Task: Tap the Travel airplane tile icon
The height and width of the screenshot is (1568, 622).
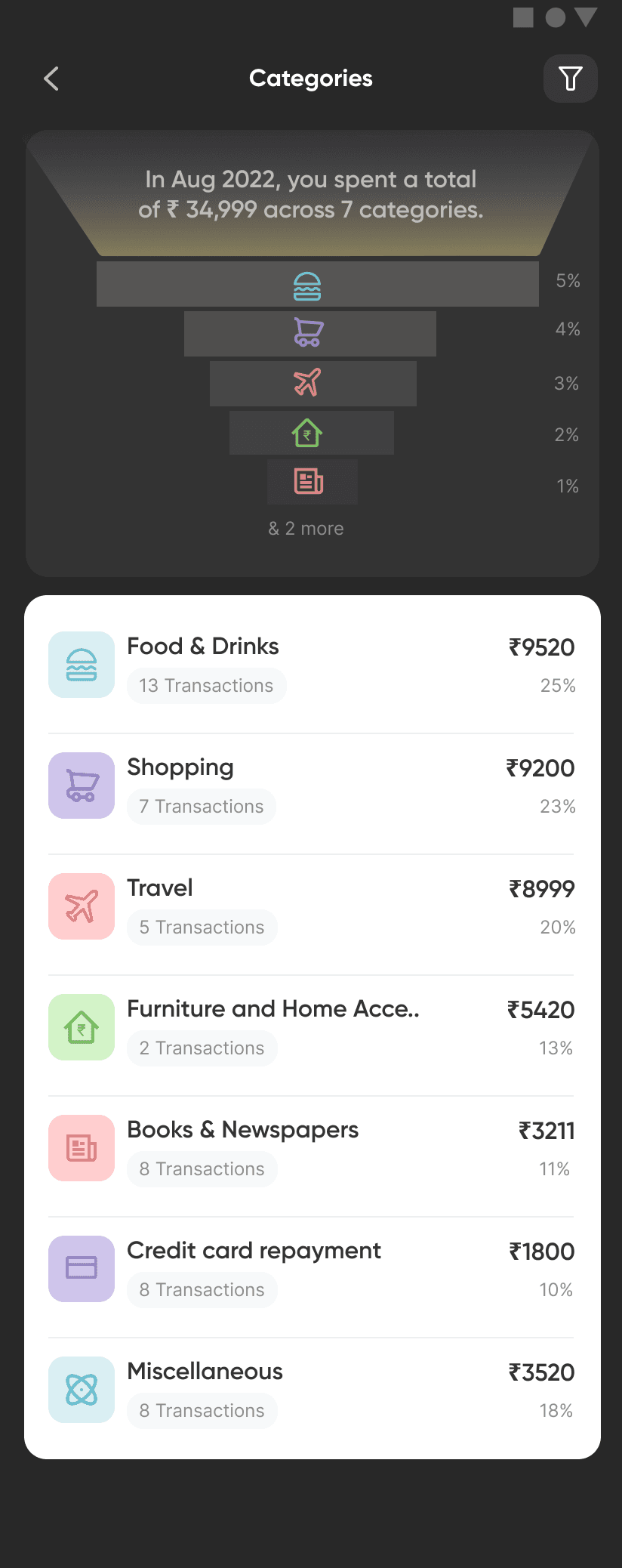Action: click(x=82, y=906)
